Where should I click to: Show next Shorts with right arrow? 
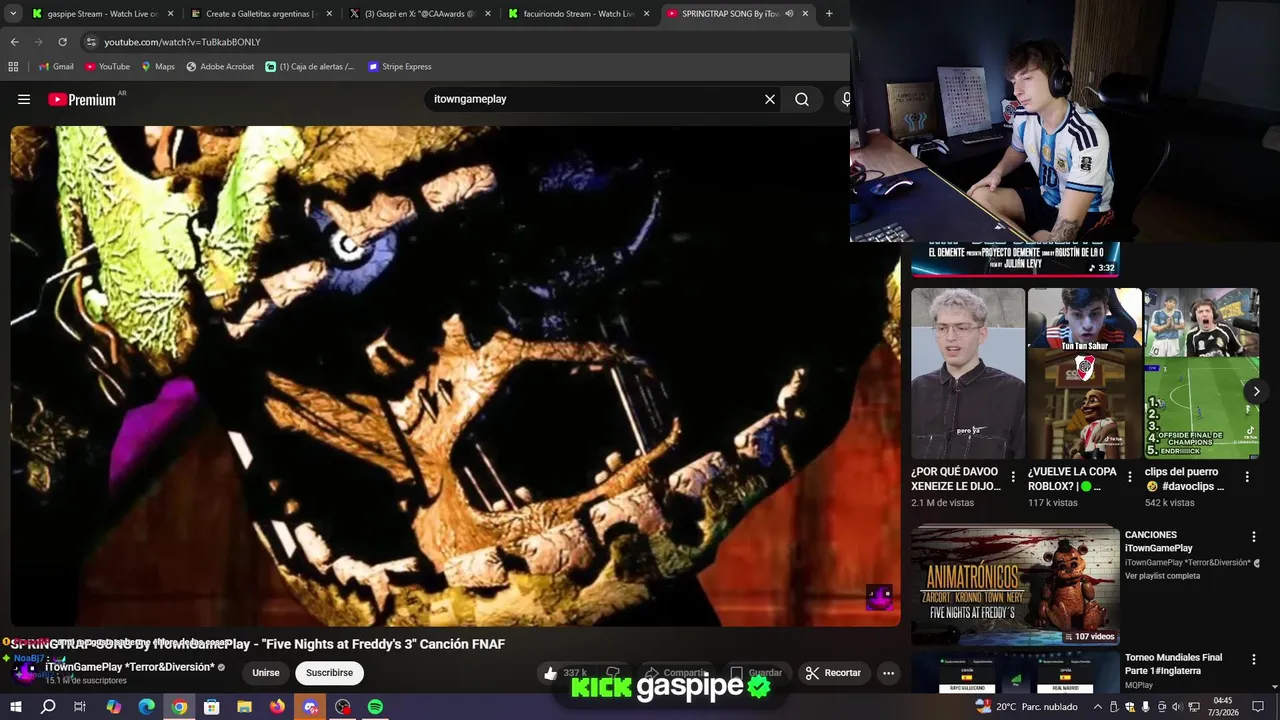pos(1256,391)
